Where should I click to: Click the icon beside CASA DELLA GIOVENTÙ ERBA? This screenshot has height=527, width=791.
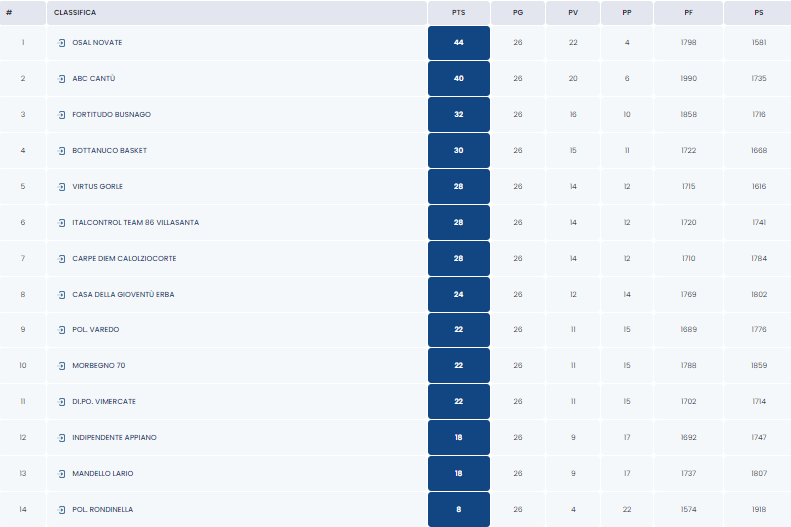tap(62, 295)
